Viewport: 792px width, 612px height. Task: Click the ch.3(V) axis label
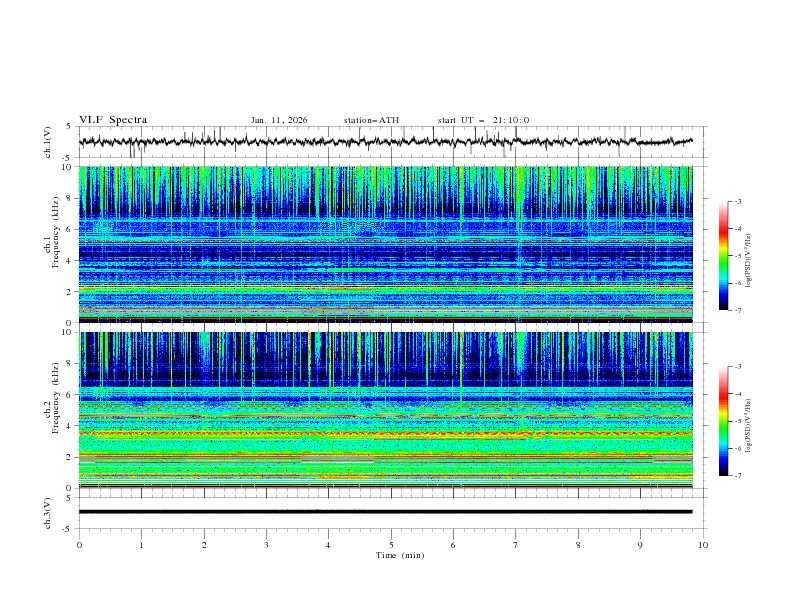coord(48,512)
